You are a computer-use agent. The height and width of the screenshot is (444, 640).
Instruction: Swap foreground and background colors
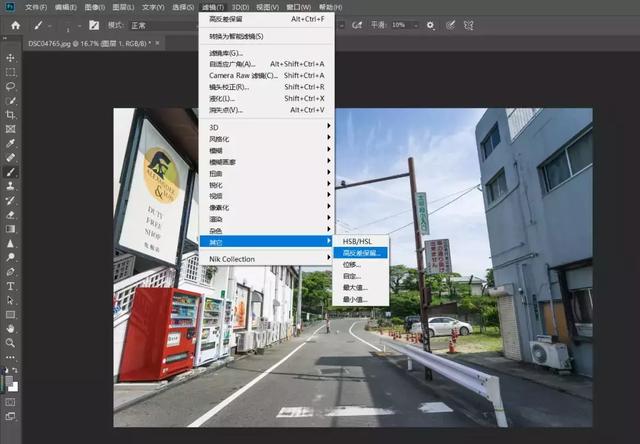click(x=15, y=370)
